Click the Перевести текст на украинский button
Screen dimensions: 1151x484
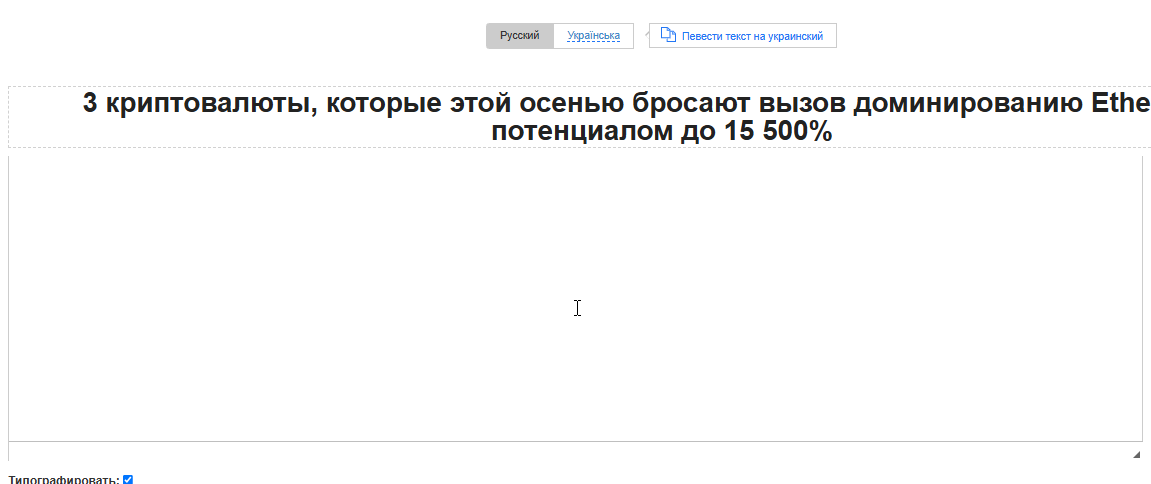click(742, 36)
